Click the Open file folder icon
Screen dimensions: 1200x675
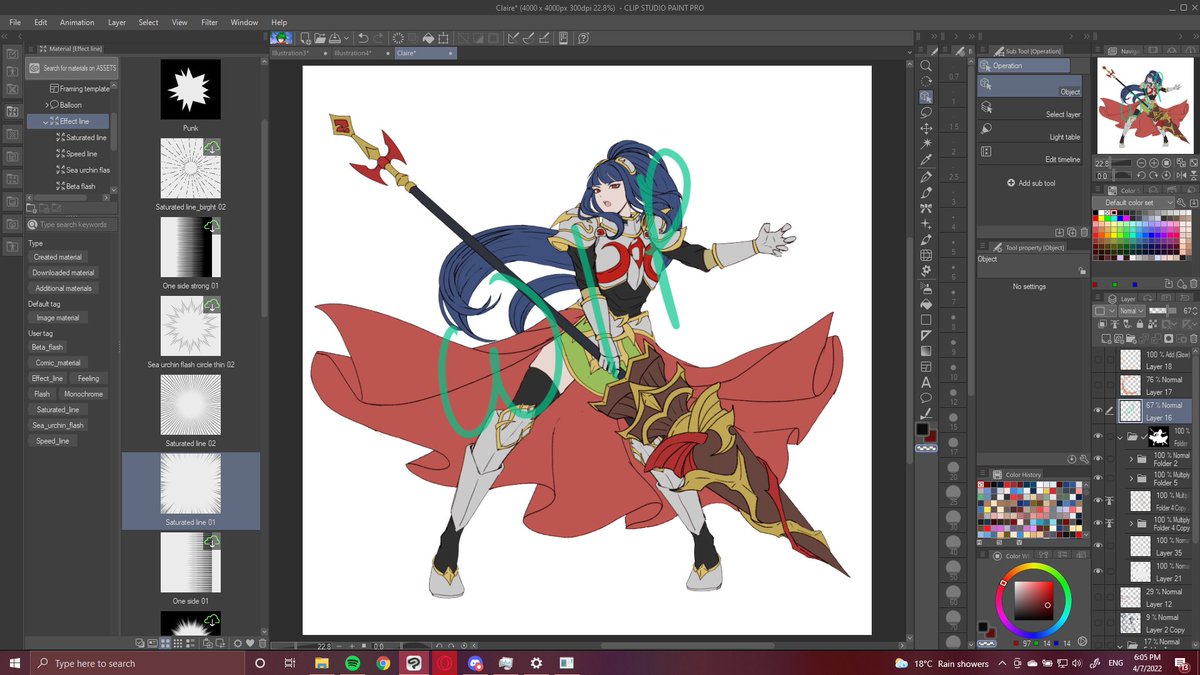pyautogui.click(x=319, y=39)
